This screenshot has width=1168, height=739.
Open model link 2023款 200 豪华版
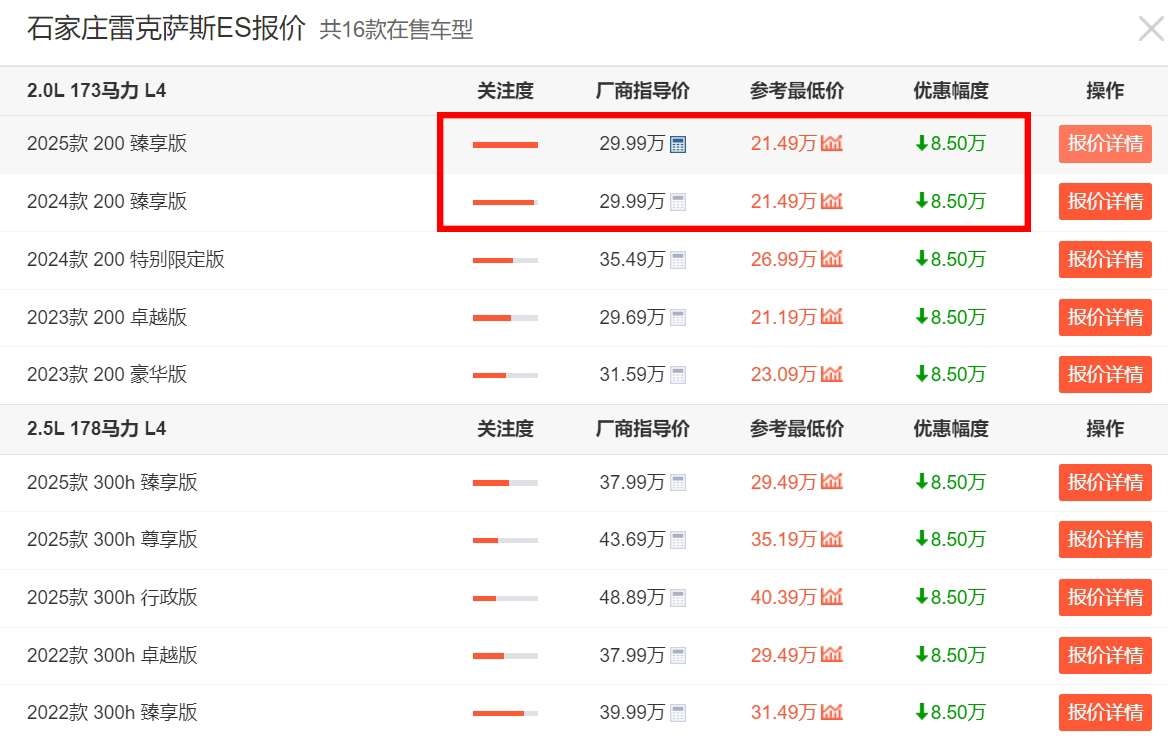tap(107, 375)
